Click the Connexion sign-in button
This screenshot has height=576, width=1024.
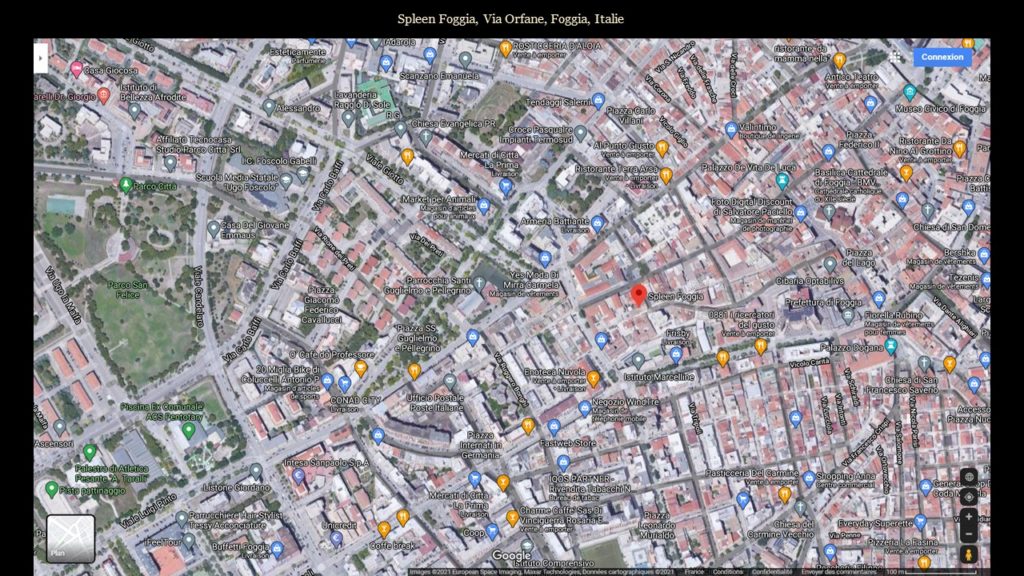942,57
